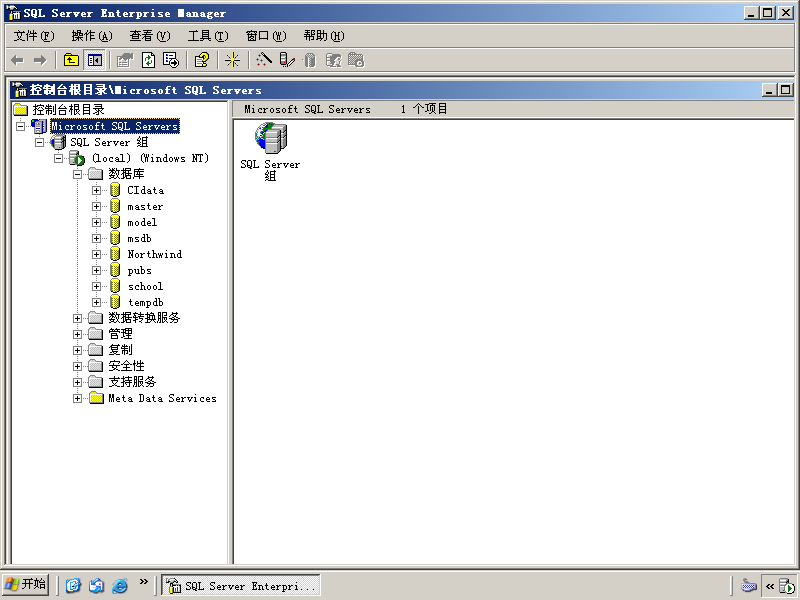This screenshot has height=600, width=800.
Task: Expand the 安全性 folder node
Action: [x=78, y=366]
